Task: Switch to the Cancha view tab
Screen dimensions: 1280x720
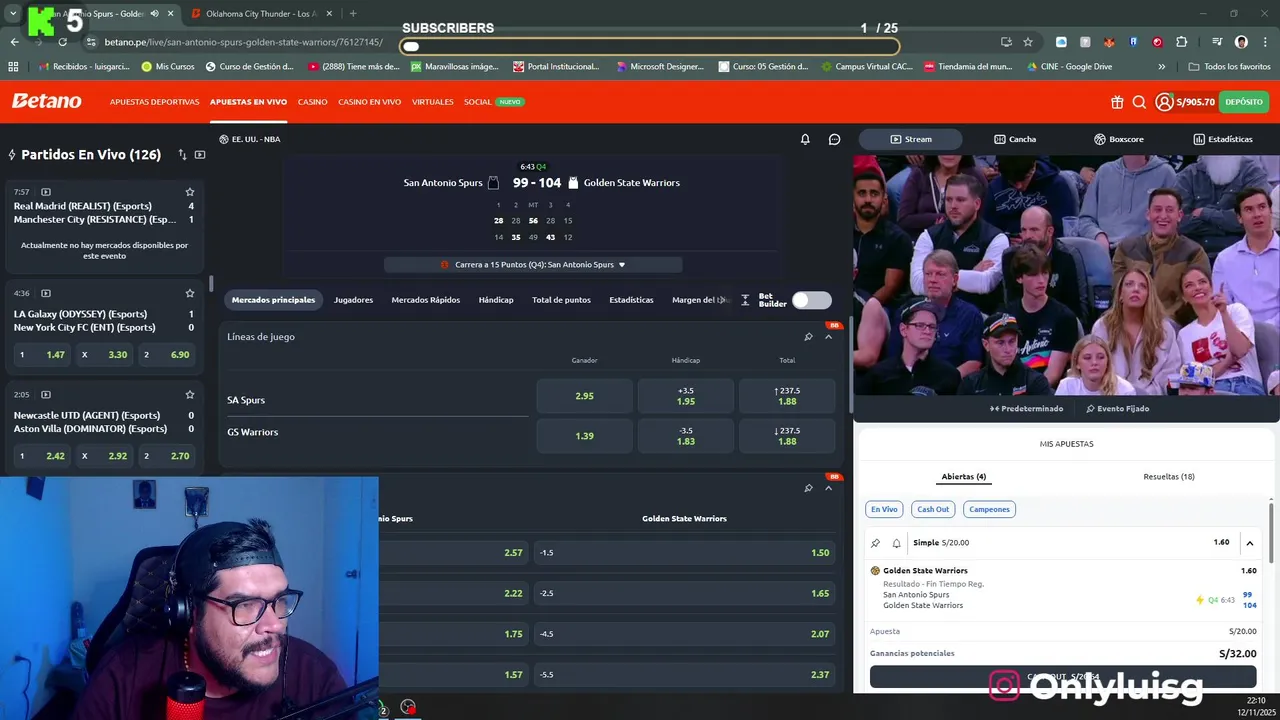Action: coord(1015,139)
